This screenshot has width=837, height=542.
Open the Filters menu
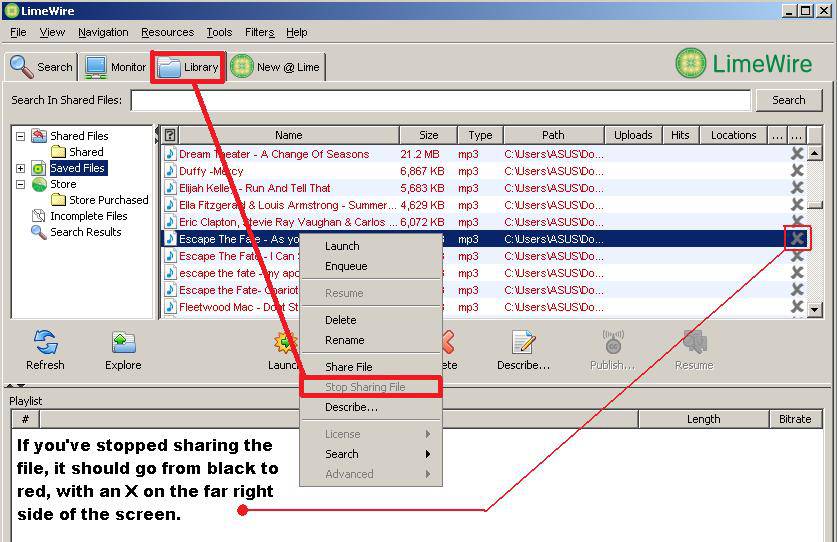pos(259,33)
